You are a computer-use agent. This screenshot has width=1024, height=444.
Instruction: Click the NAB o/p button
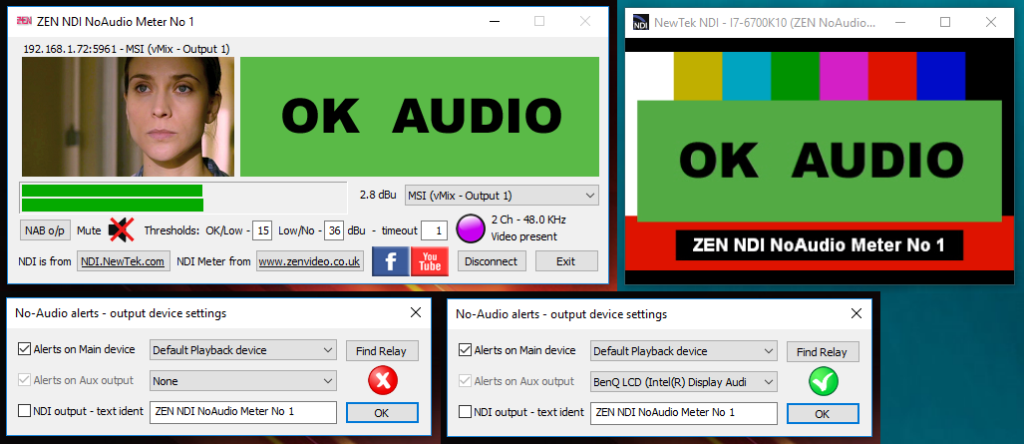tap(45, 230)
